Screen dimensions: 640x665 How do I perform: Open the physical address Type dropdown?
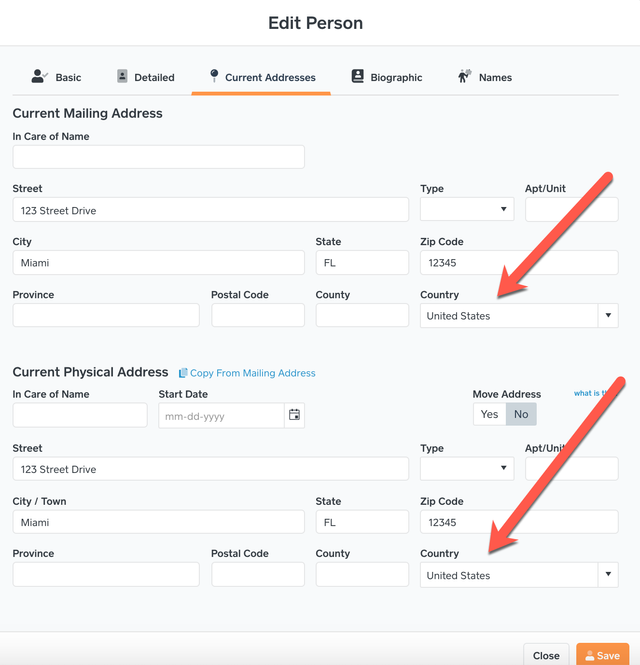(467, 468)
